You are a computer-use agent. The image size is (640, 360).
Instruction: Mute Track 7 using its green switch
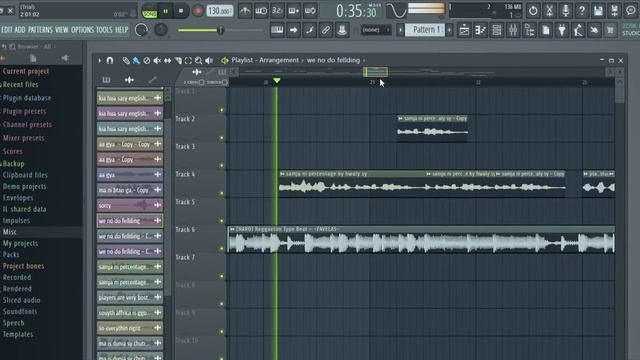pos(222,276)
